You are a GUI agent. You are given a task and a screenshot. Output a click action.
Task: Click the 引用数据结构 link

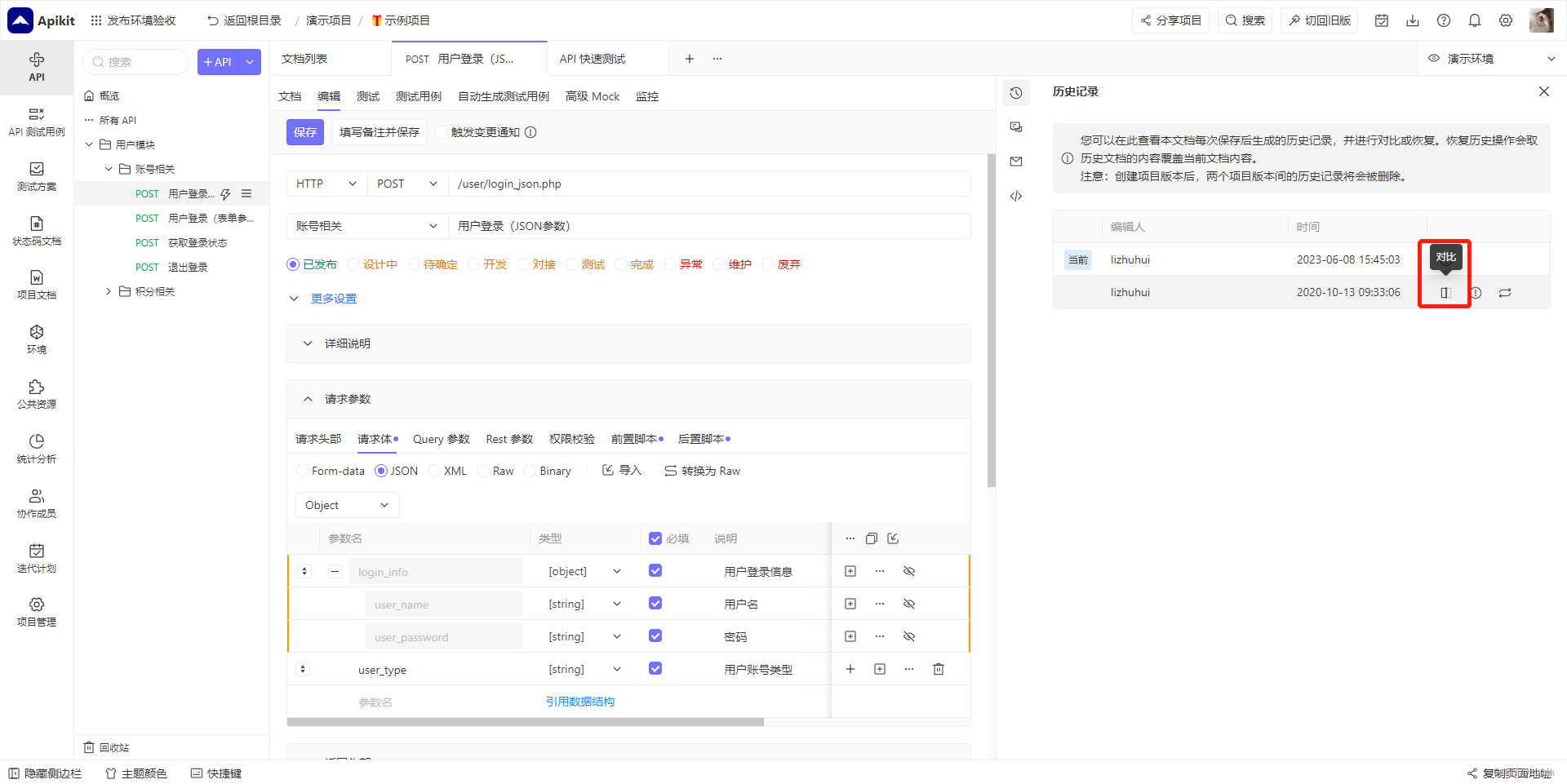580,702
